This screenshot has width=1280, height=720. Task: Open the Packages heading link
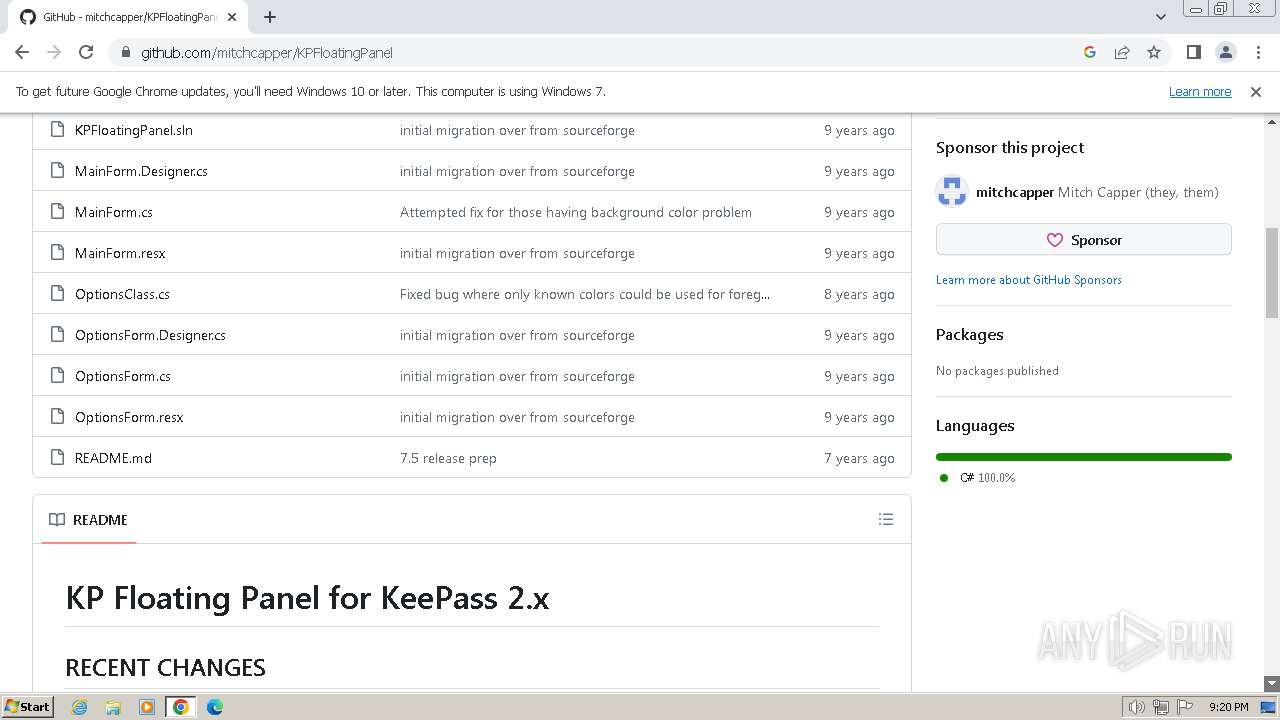(969, 335)
